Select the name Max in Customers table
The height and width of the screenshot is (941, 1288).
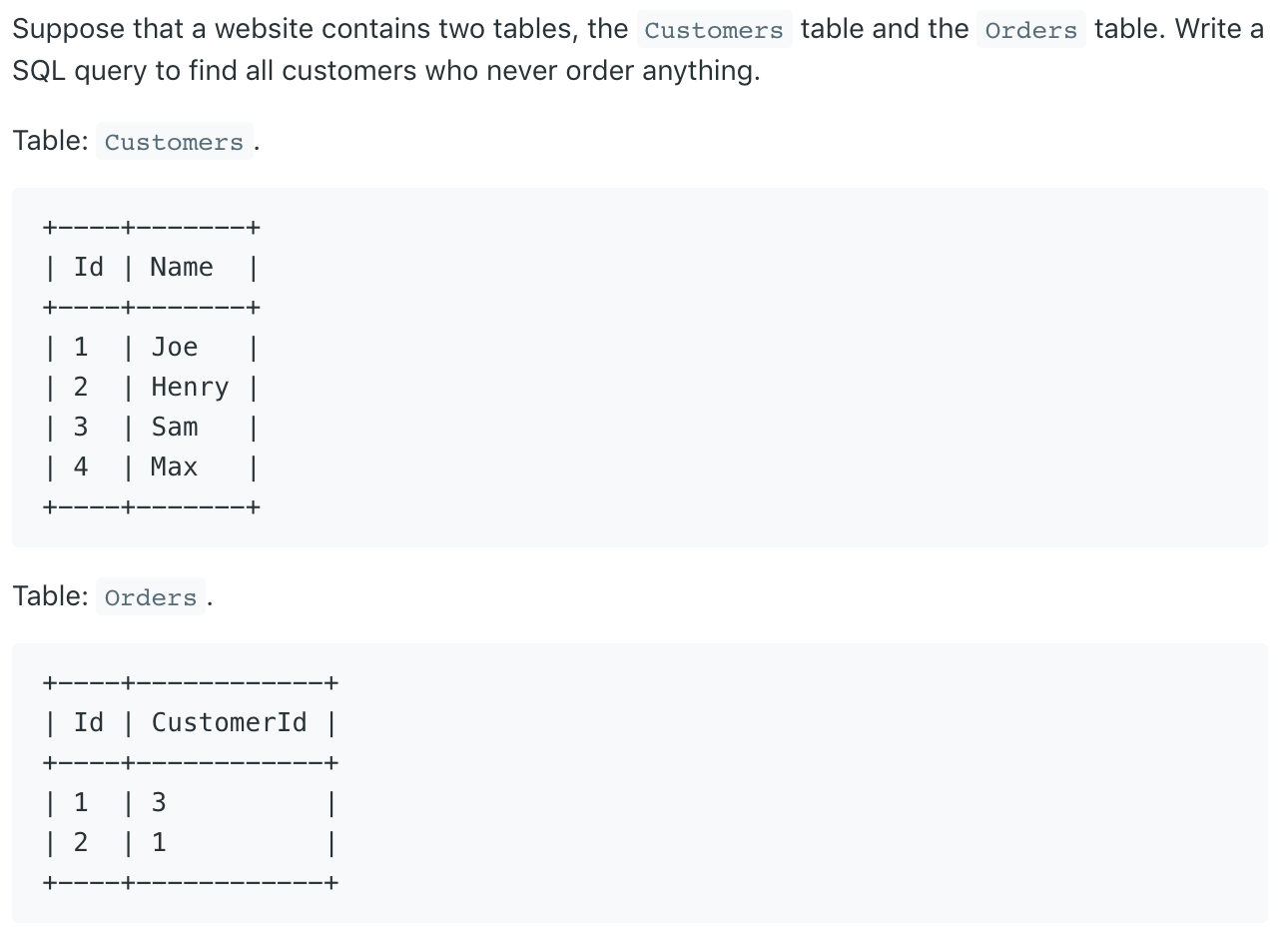[x=175, y=467]
